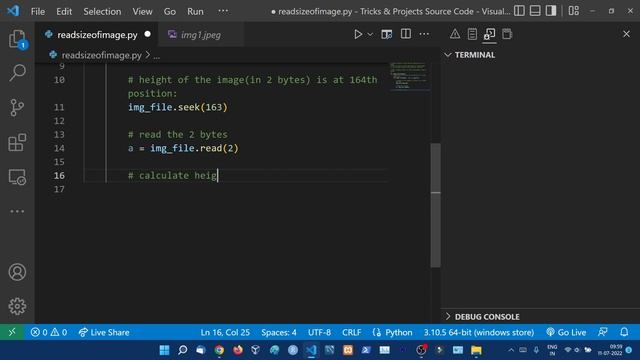Go to line via Ln 16, Col 25
The height and width of the screenshot is (360, 640).
coord(225,332)
